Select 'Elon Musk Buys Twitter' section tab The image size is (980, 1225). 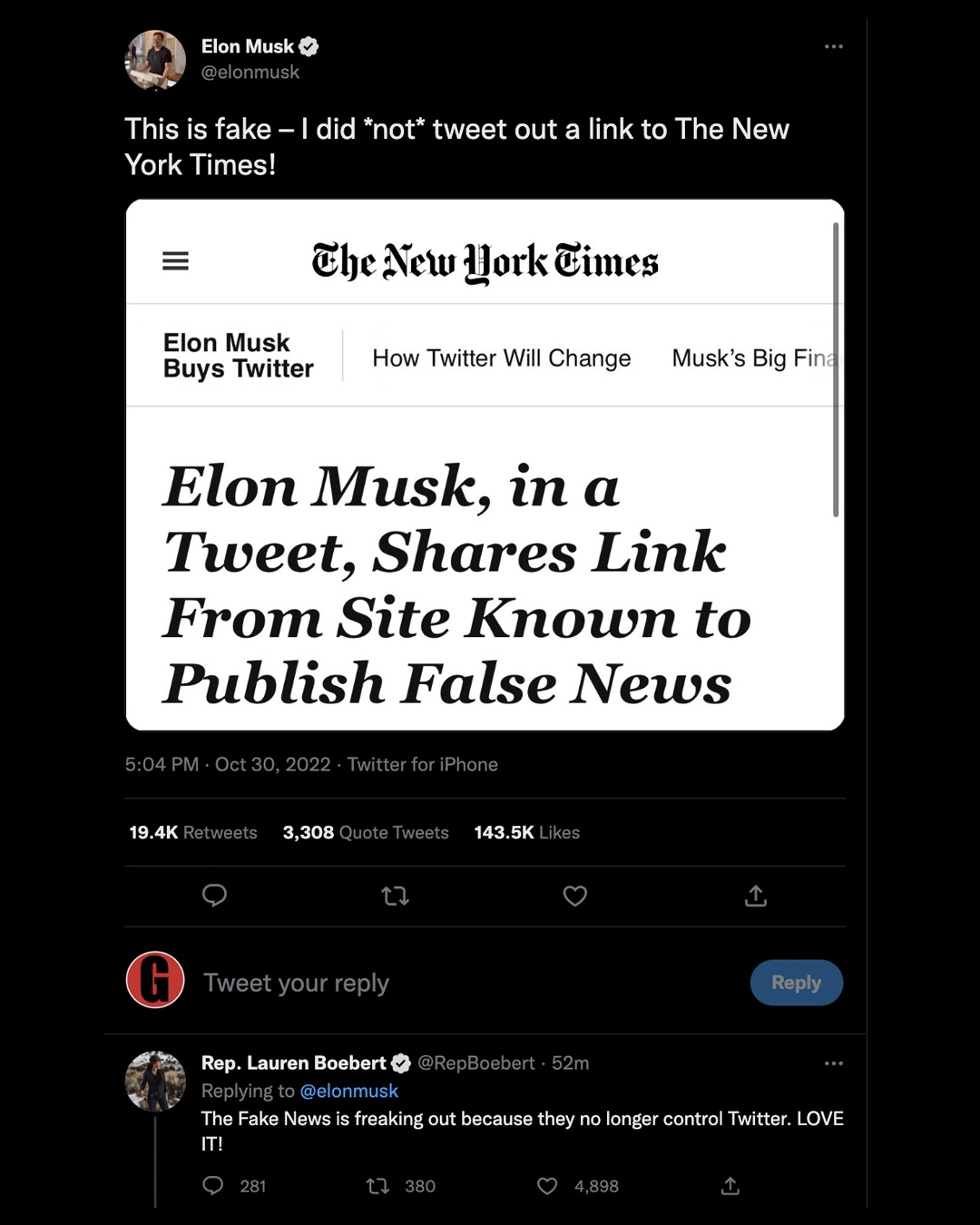tap(238, 356)
